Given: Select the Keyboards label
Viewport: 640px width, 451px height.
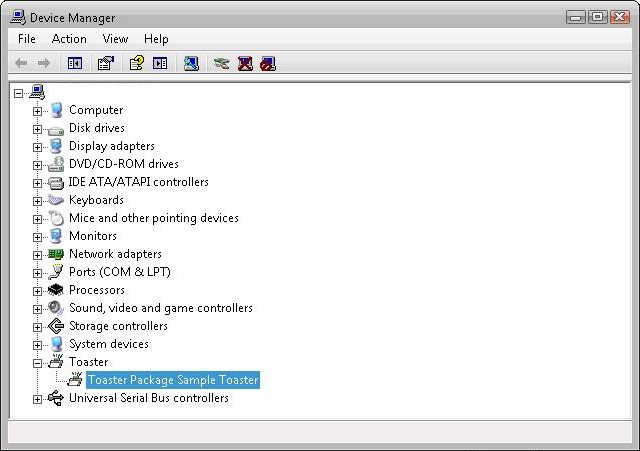Looking at the screenshot, I should click(x=96, y=200).
